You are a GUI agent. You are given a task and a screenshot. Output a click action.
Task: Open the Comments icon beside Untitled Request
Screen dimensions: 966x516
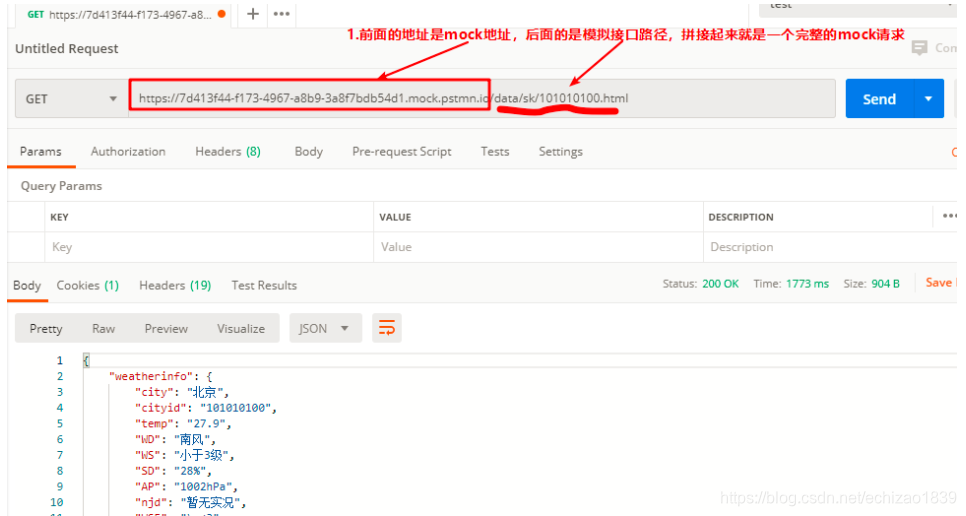click(919, 48)
